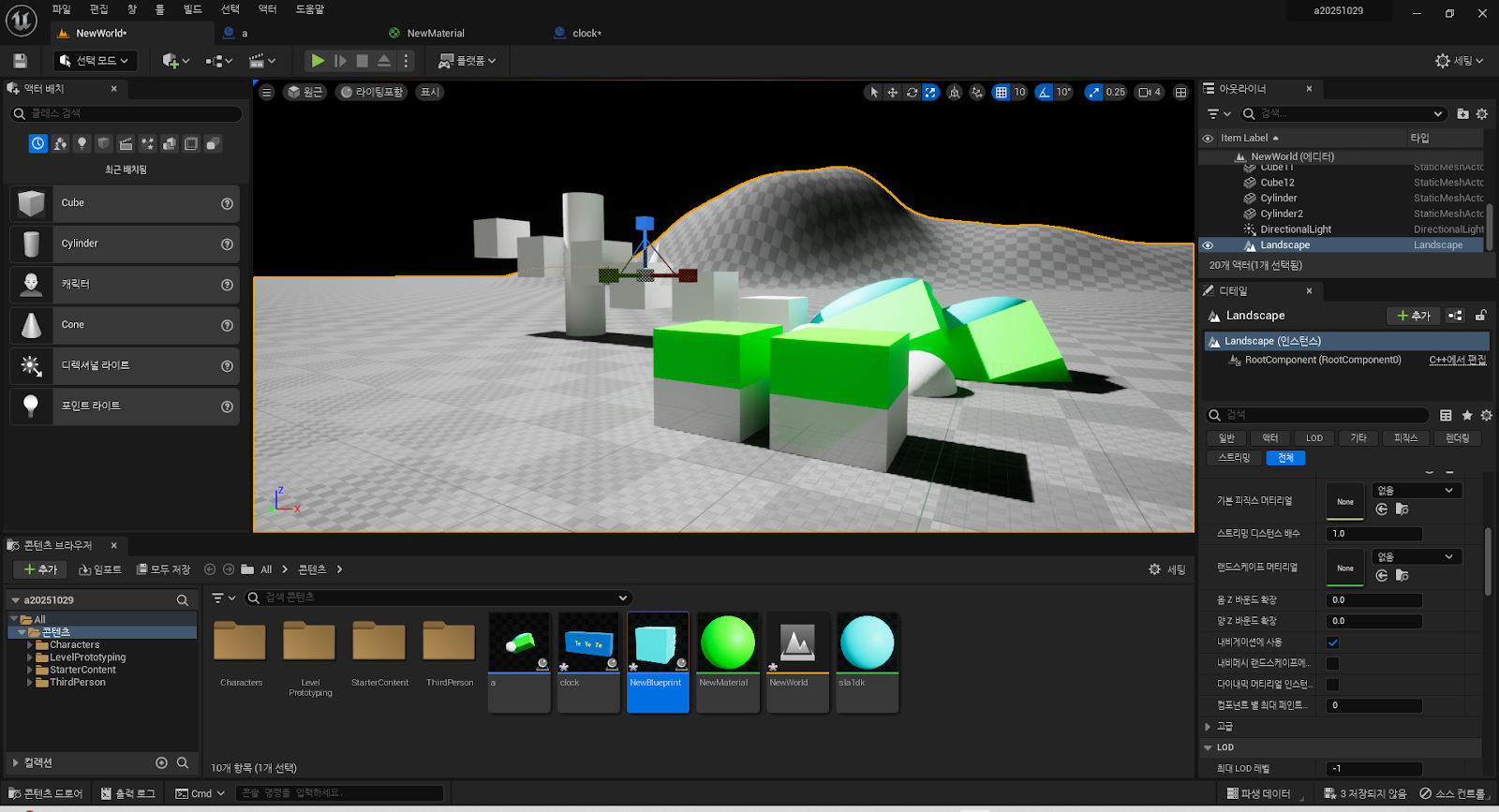Click the Details panel settings gear
Screen dimensions: 1499x812
click(1486, 415)
